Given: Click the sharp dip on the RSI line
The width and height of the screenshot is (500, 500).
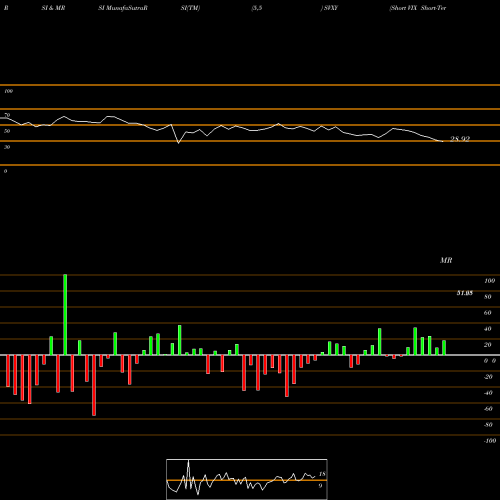Looking at the screenshot, I should [178, 143].
